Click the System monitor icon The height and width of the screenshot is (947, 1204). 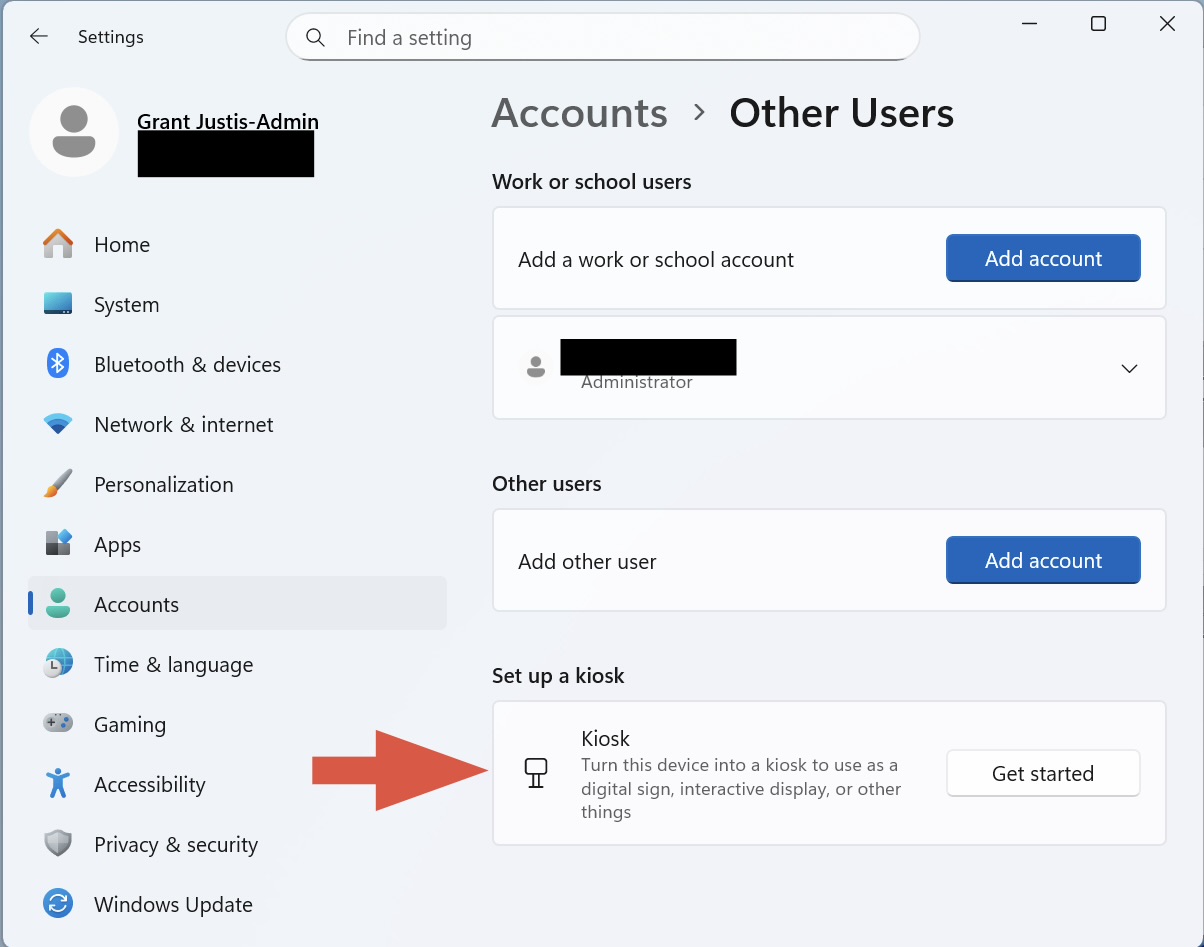coord(58,304)
